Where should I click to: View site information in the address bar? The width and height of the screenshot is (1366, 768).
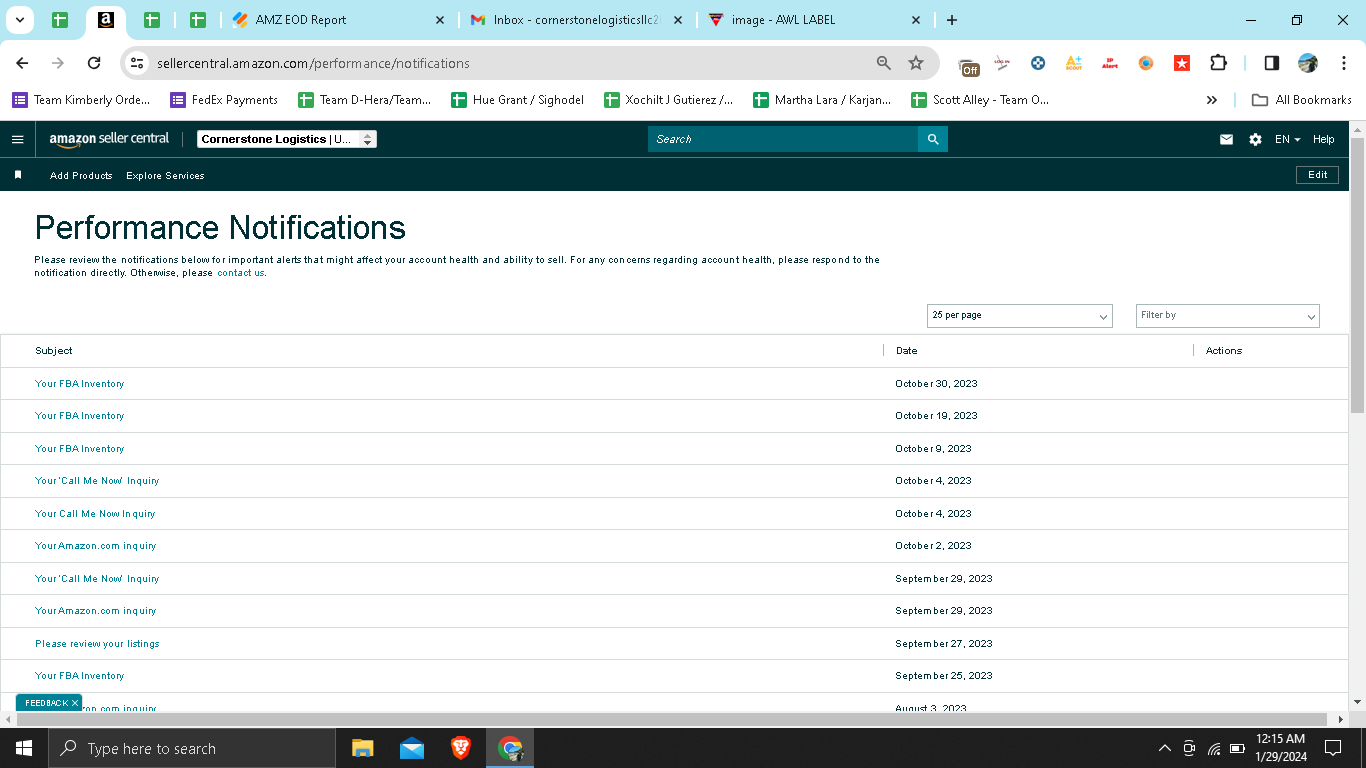pyautogui.click(x=137, y=63)
